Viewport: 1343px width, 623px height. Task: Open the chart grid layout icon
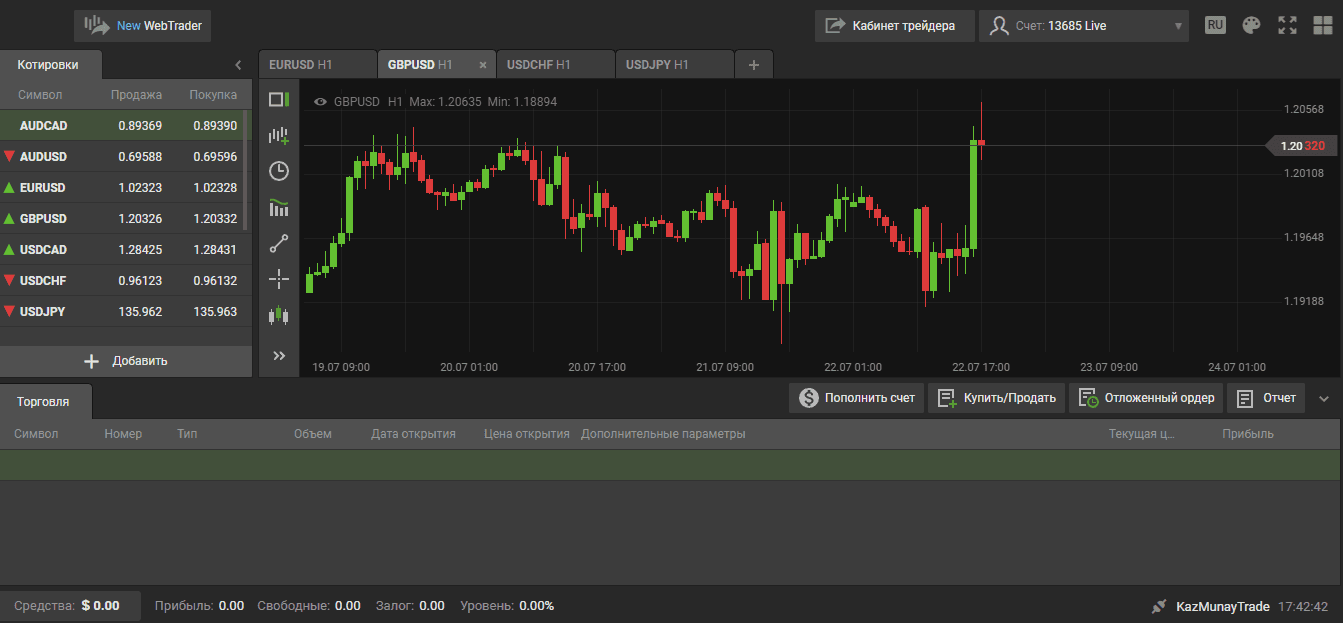1323,26
